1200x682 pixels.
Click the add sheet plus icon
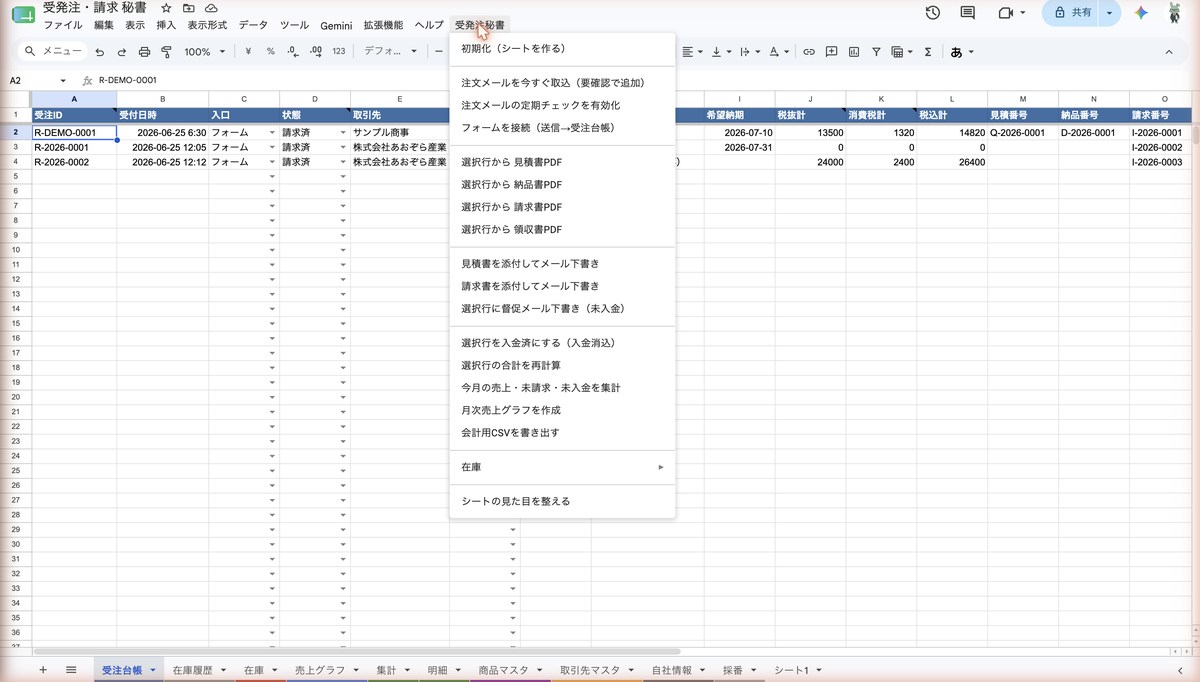pos(43,669)
